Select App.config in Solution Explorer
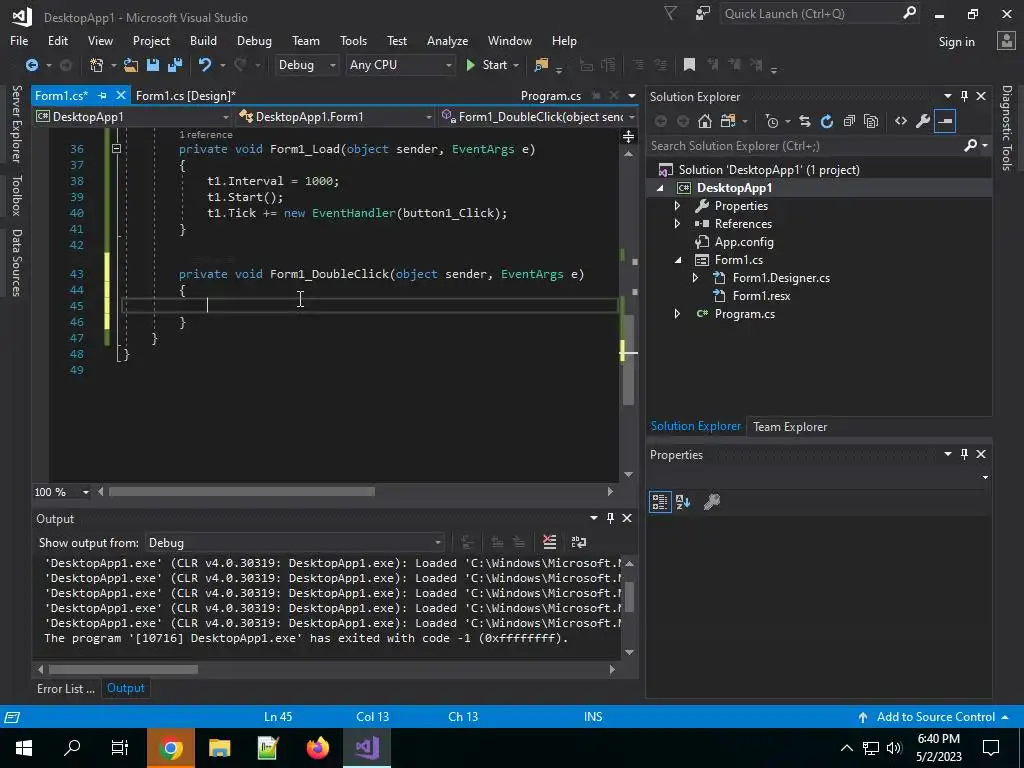 click(x=743, y=242)
